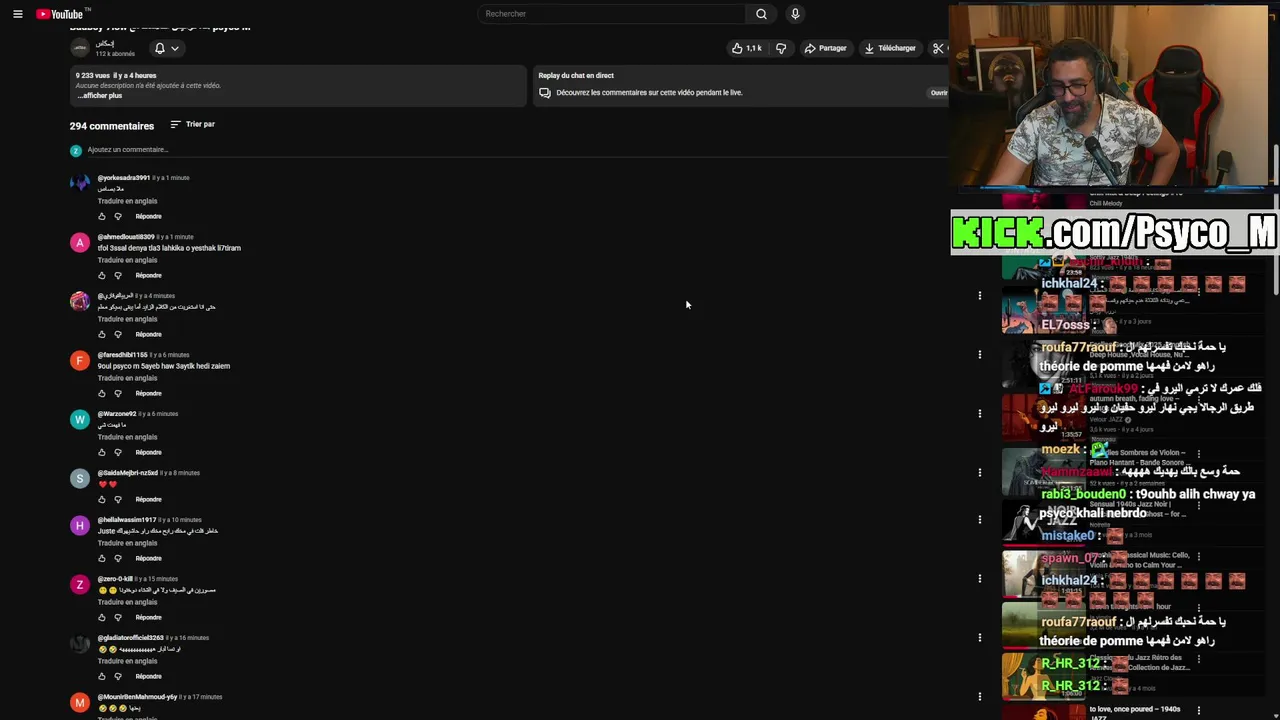Like @ahmedlouati8309's comment
Image resolution: width=1280 pixels, height=720 pixels.
point(101,275)
